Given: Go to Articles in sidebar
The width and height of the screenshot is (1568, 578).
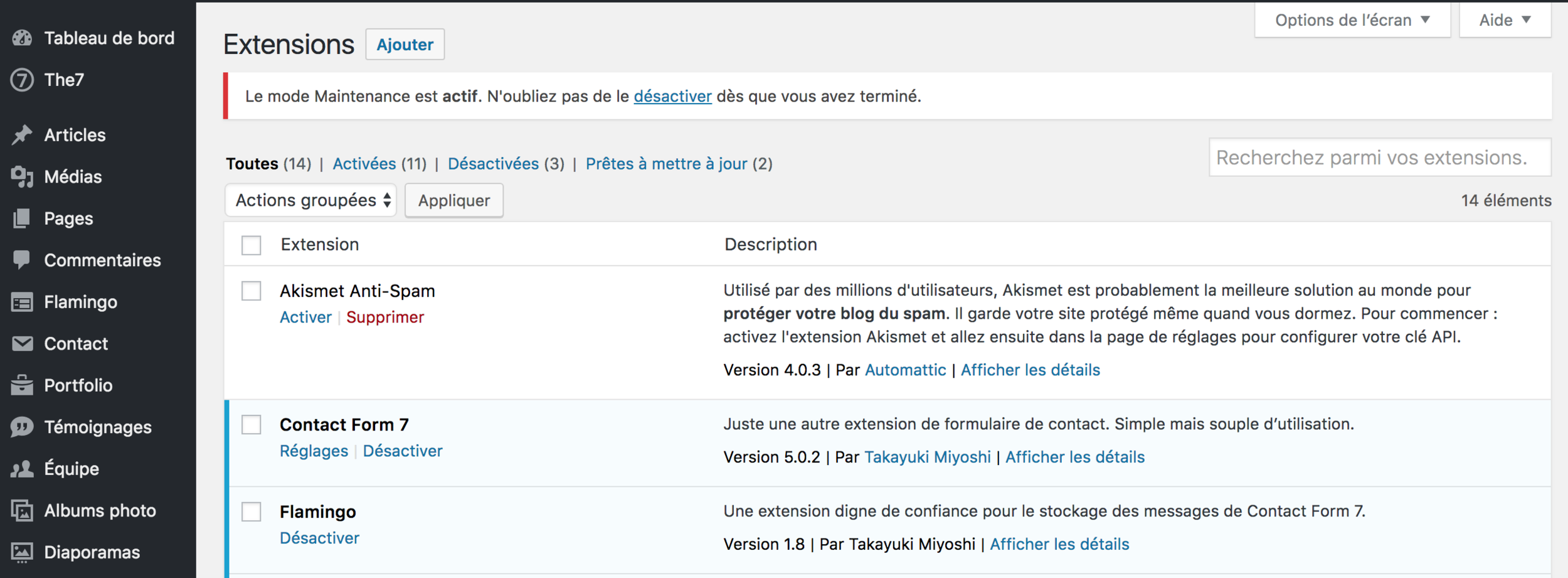Looking at the screenshot, I should click(75, 135).
